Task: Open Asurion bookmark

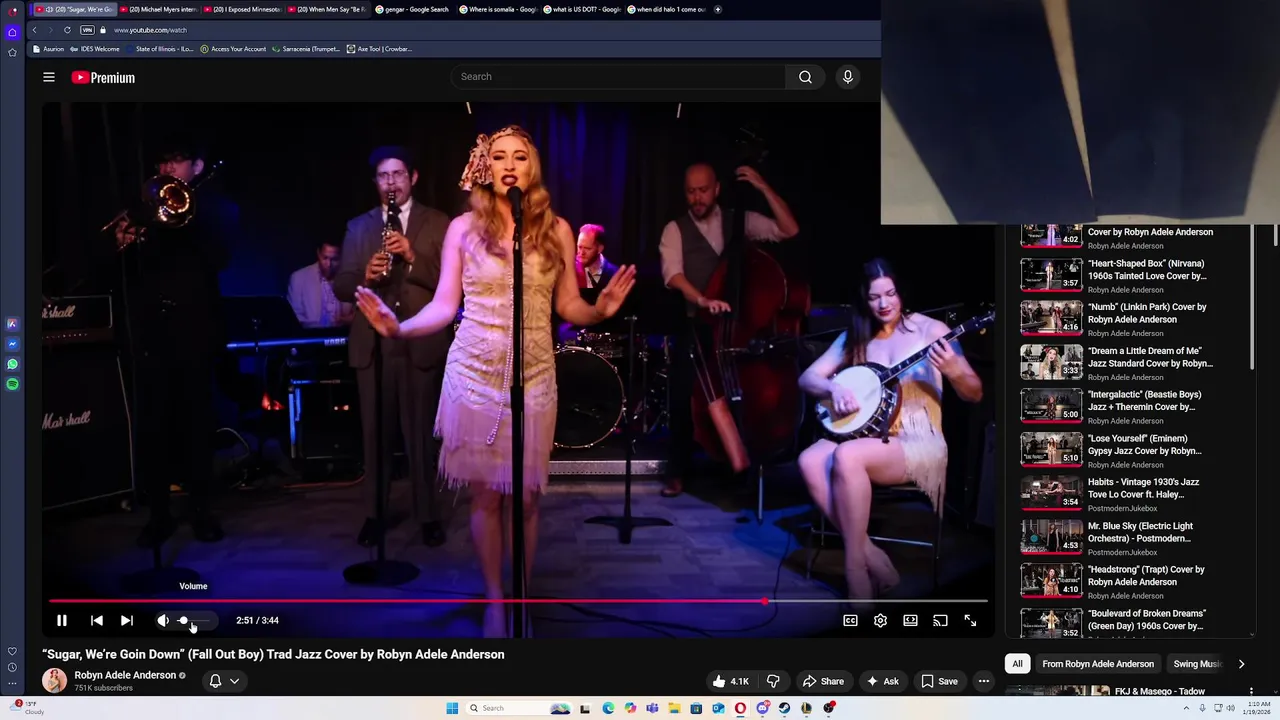Action: pyautogui.click(x=48, y=49)
